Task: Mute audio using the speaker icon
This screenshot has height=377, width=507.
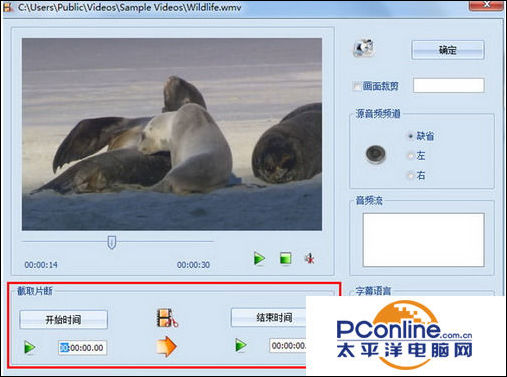Action: point(310,258)
